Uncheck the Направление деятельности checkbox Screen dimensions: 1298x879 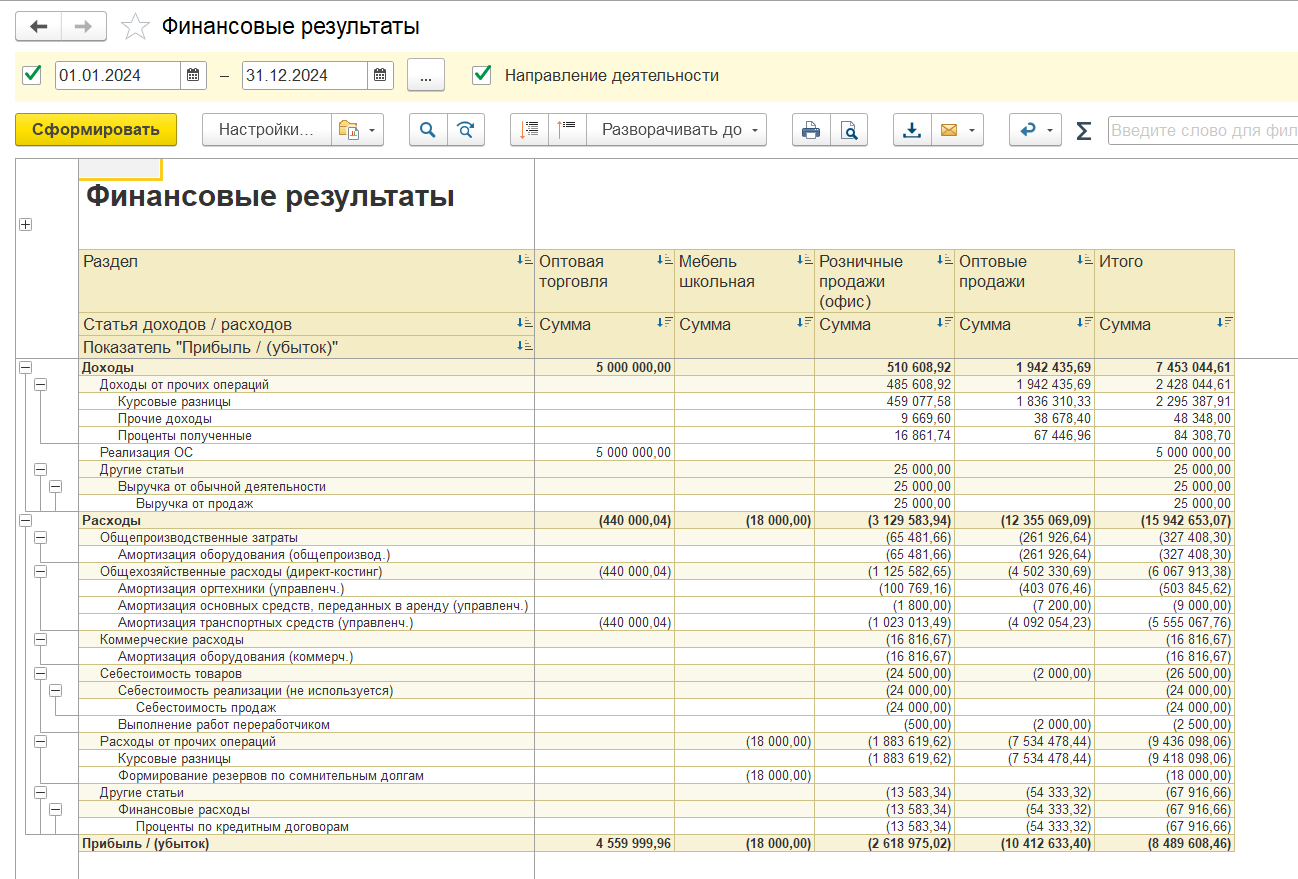[482, 74]
